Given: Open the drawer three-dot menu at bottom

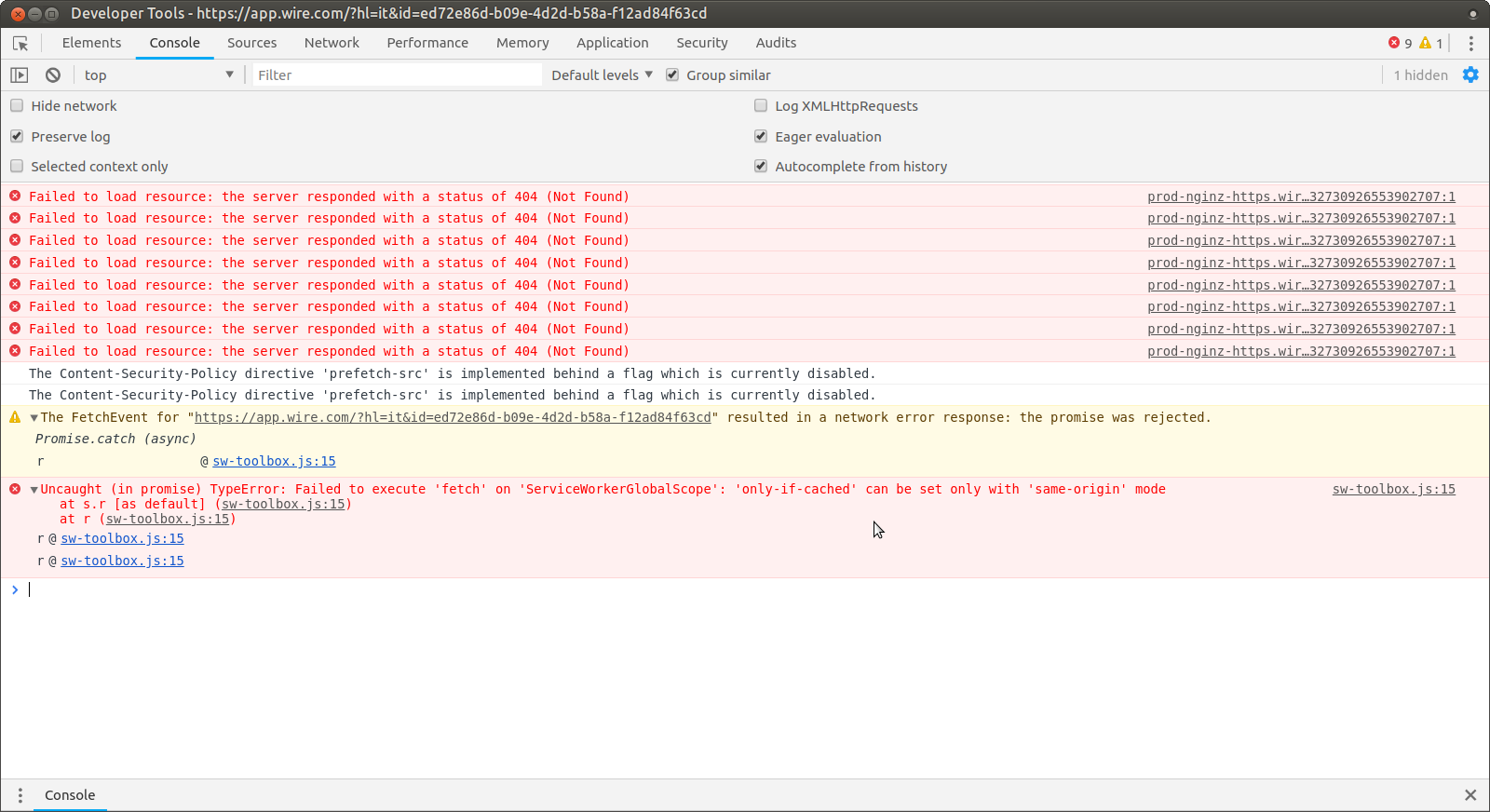Looking at the screenshot, I should [x=20, y=795].
